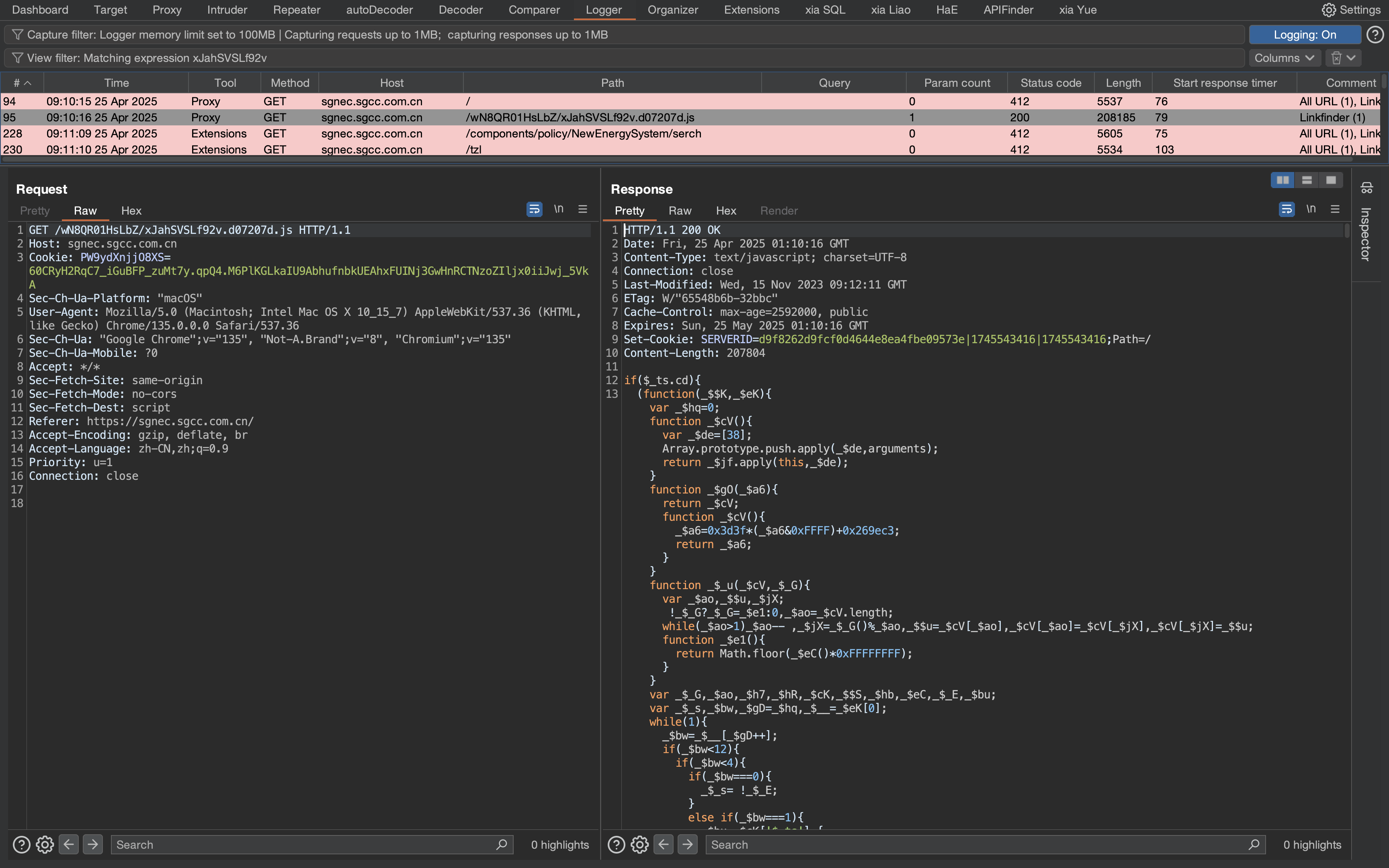Select combined tab layout icon

tap(1331, 180)
